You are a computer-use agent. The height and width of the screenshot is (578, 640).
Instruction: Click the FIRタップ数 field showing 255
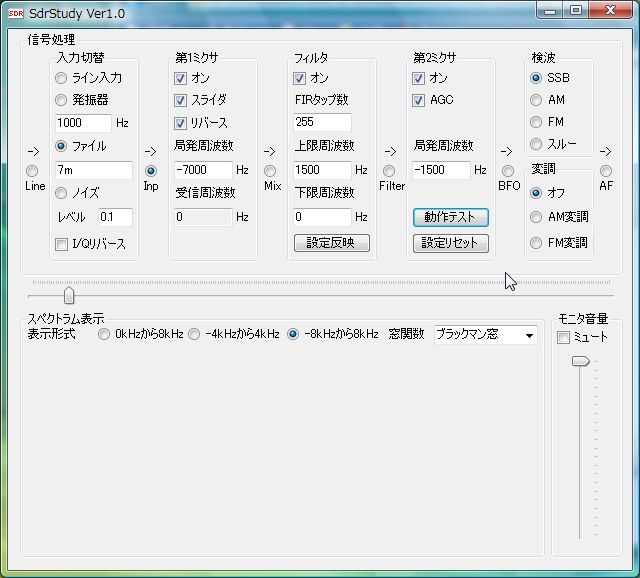tap(322, 122)
